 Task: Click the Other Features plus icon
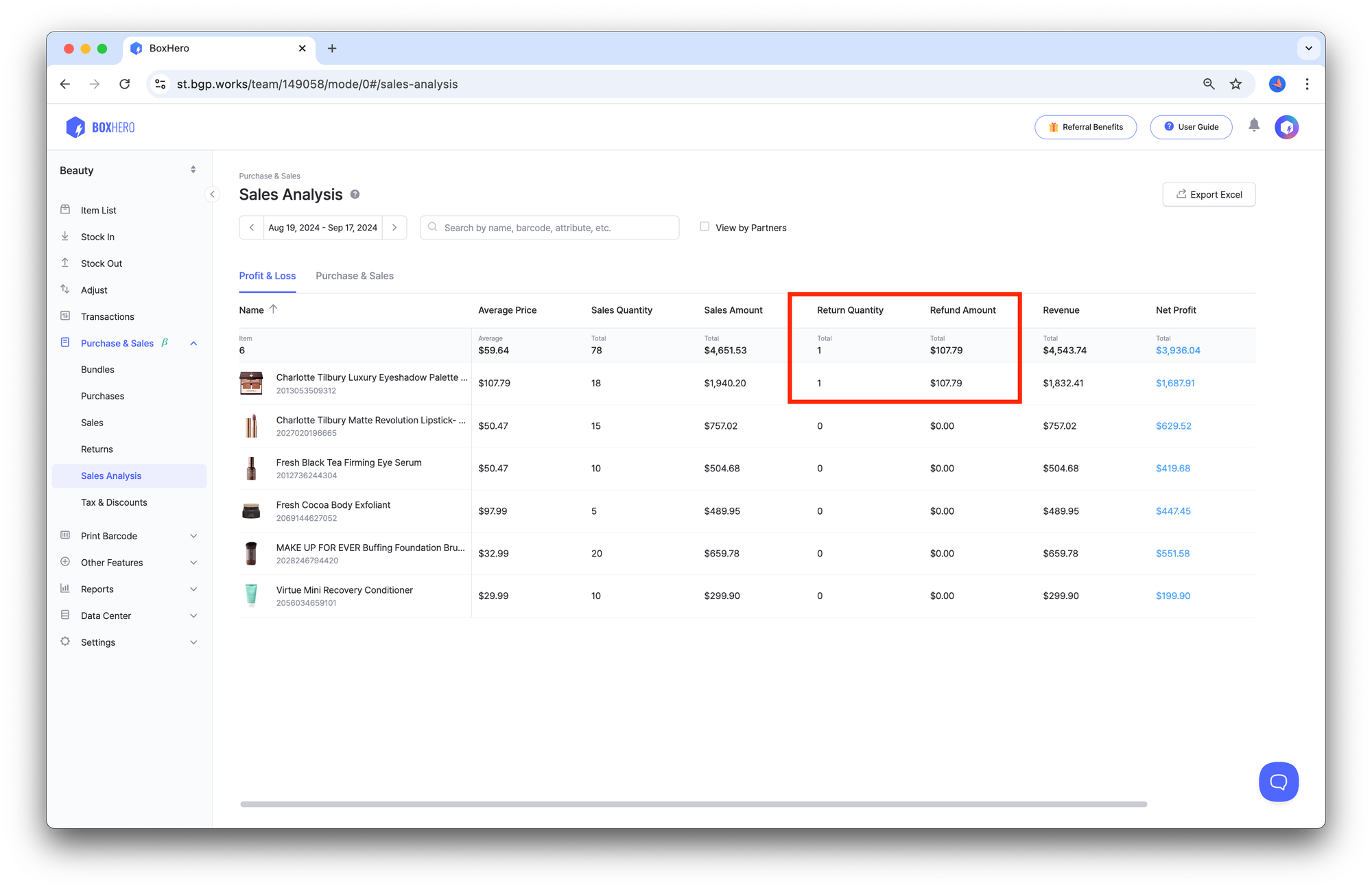[x=65, y=562]
